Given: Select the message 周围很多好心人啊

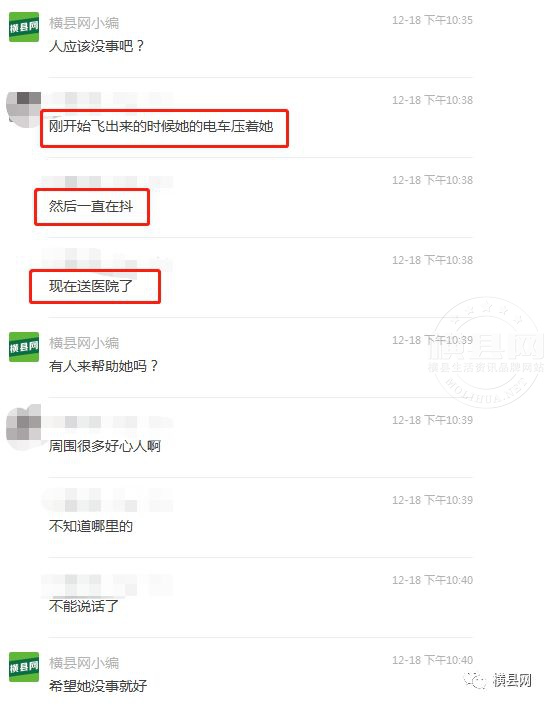Looking at the screenshot, I should [x=104, y=446].
